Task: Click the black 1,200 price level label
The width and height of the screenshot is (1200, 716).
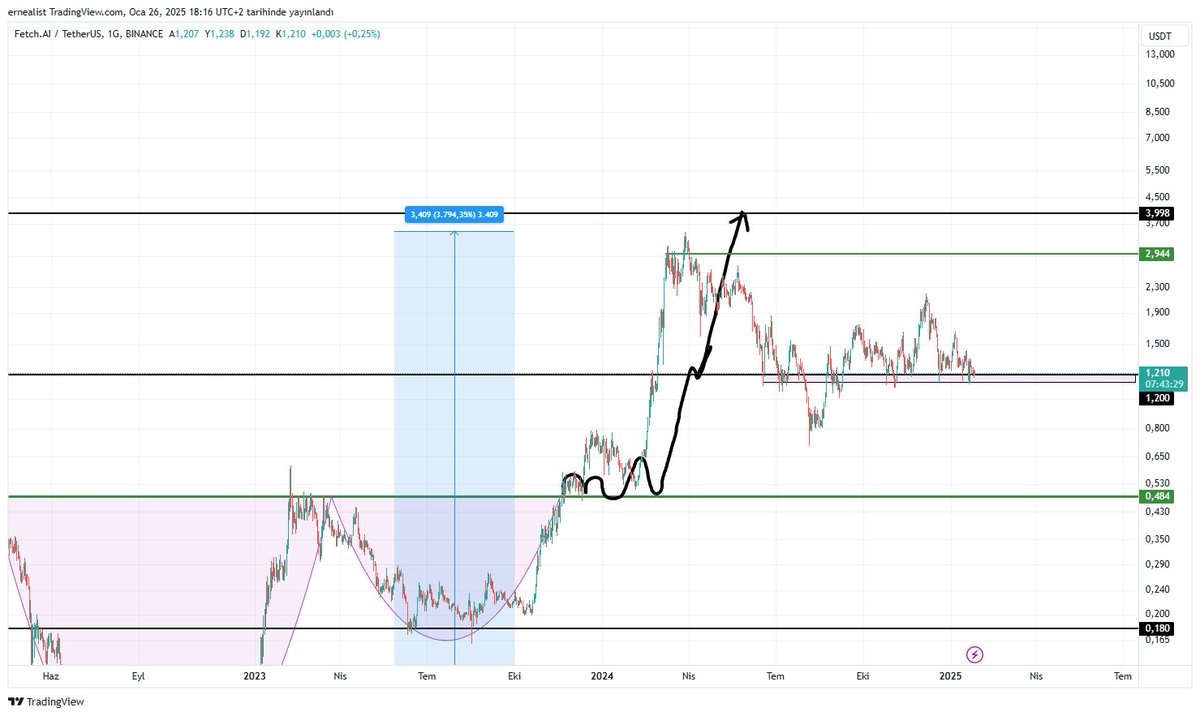Action: click(1156, 398)
